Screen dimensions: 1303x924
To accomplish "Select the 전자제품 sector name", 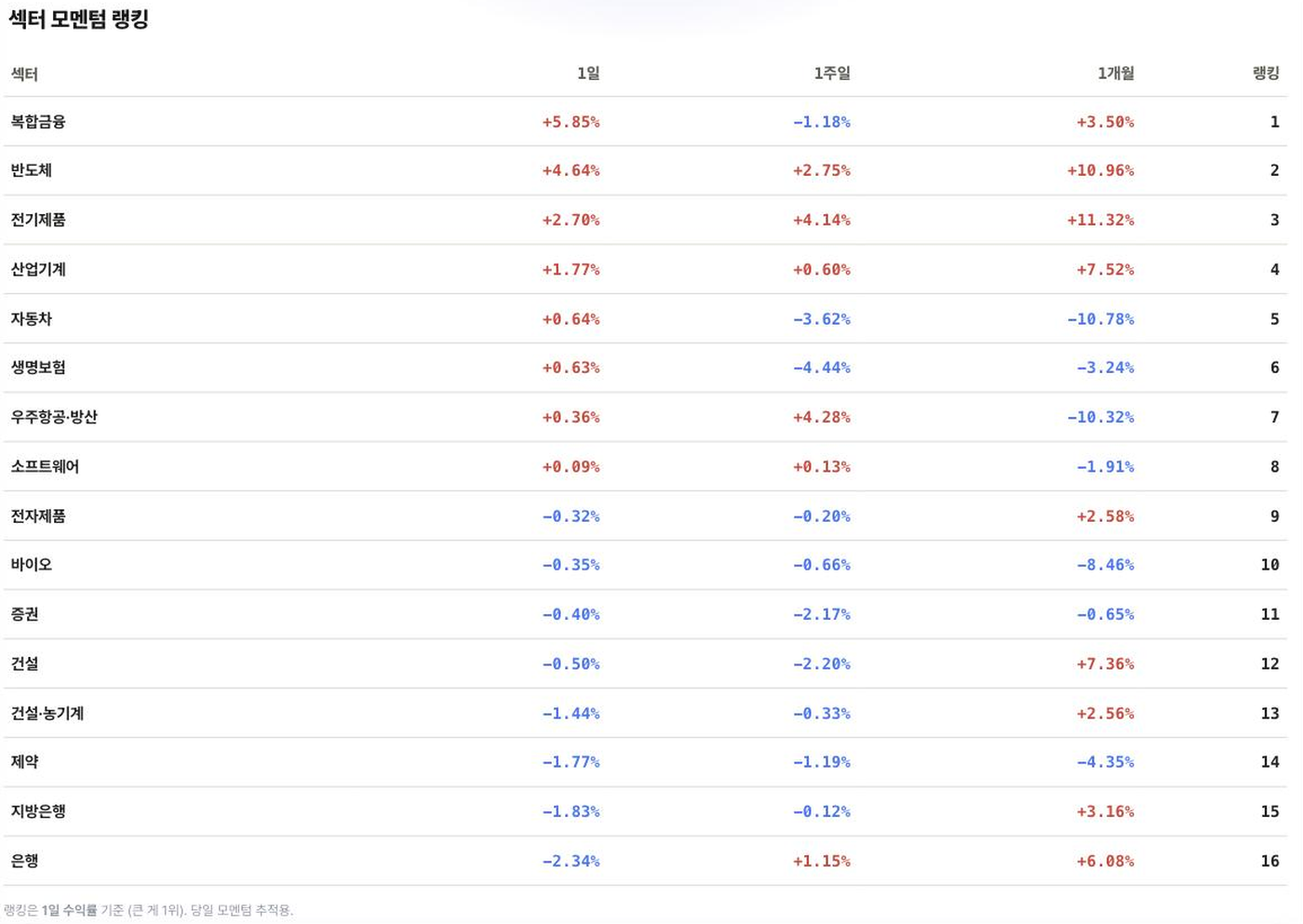I will coord(38,516).
